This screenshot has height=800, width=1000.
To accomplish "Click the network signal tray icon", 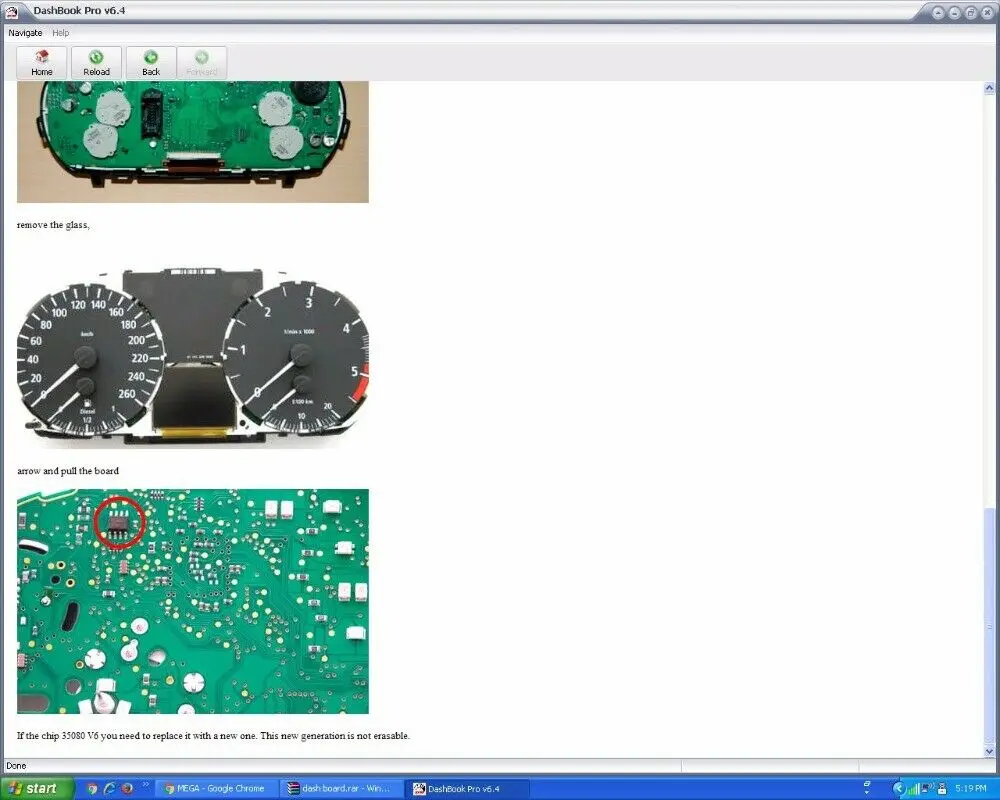I will click(x=914, y=789).
